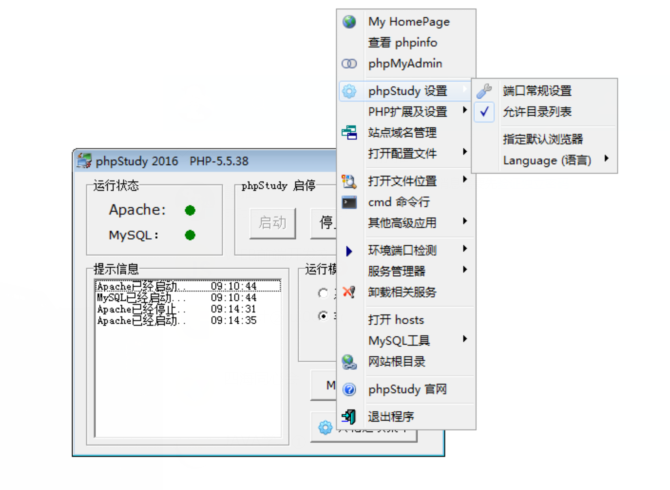Viewport: 670px width, 490px height.
Task: Select the lower selected run mode radio button
Action: tap(323, 316)
